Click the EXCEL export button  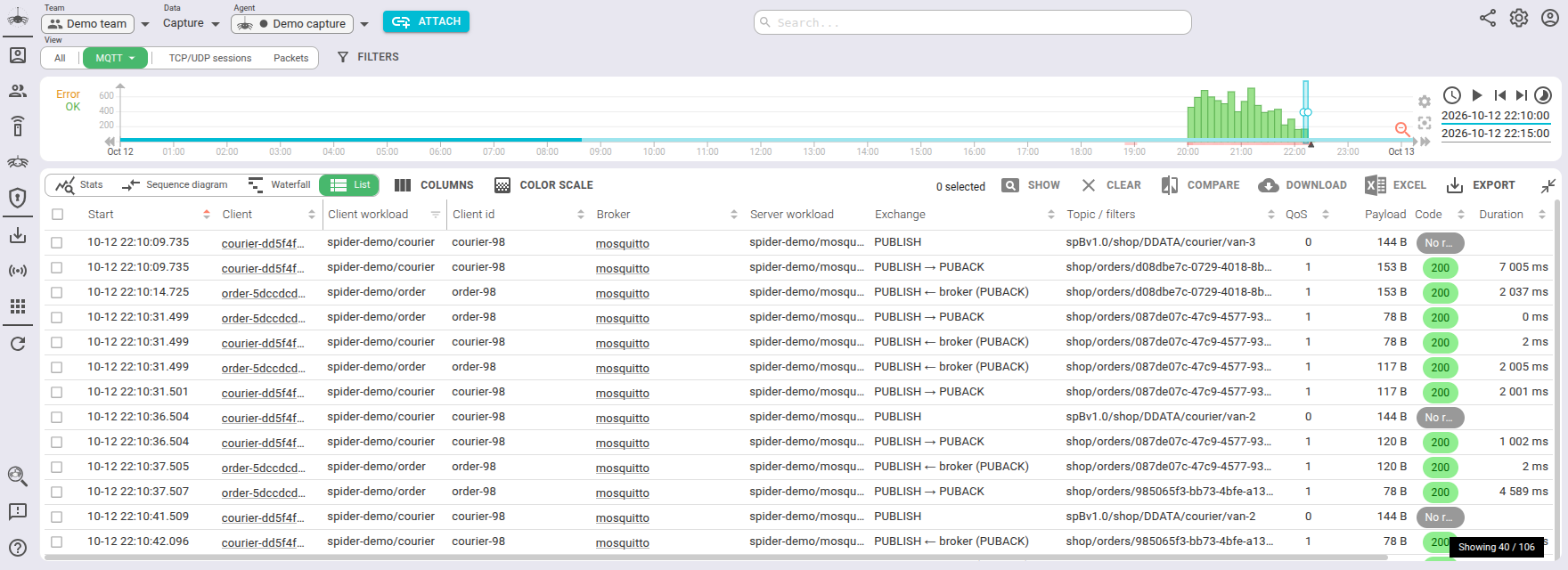point(1396,185)
